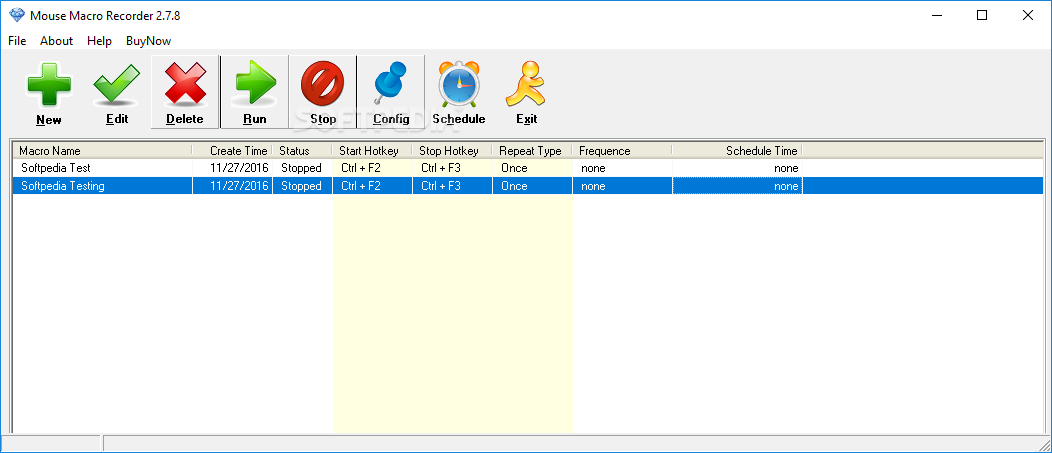Click the Stopped status of Softpedia Test
The width and height of the screenshot is (1052, 453).
[x=301, y=168]
